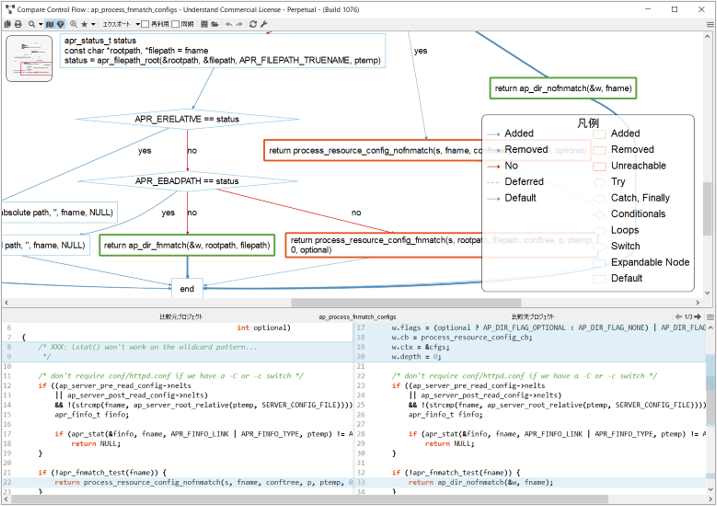The image size is (717, 506).
Task: Click the diff pane menu icon
Action: [710, 317]
